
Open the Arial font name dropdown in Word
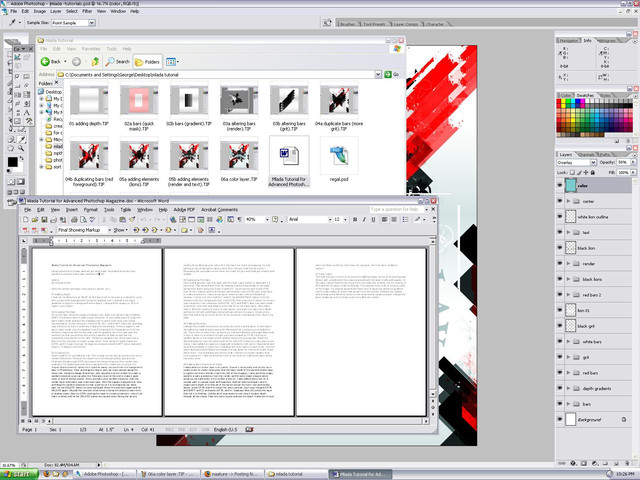pyautogui.click(x=330, y=220)
